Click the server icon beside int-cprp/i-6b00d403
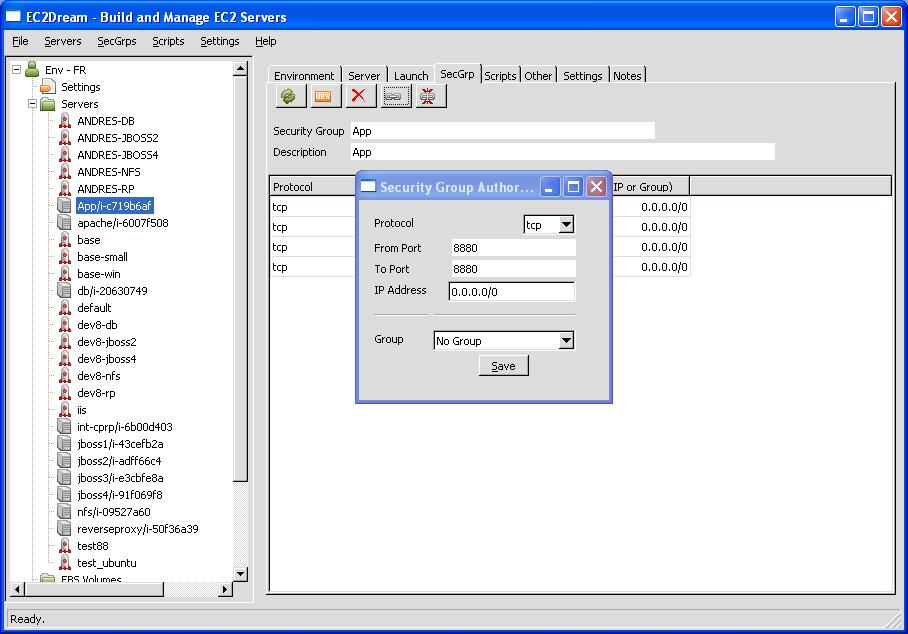This screenshot has width=908, height=634. 65,427
